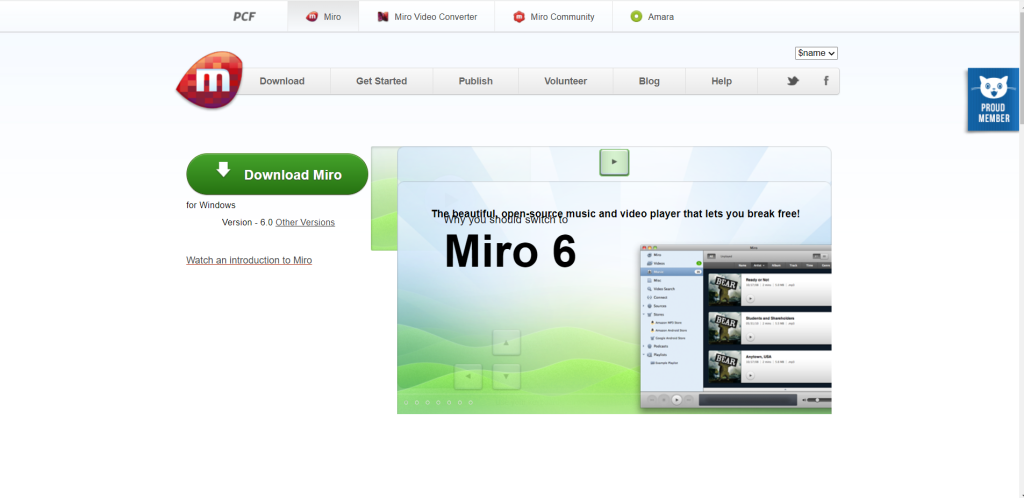
Task: Click the Amara green circle icon
Action: pyautogui.click(x=636, y=17)
